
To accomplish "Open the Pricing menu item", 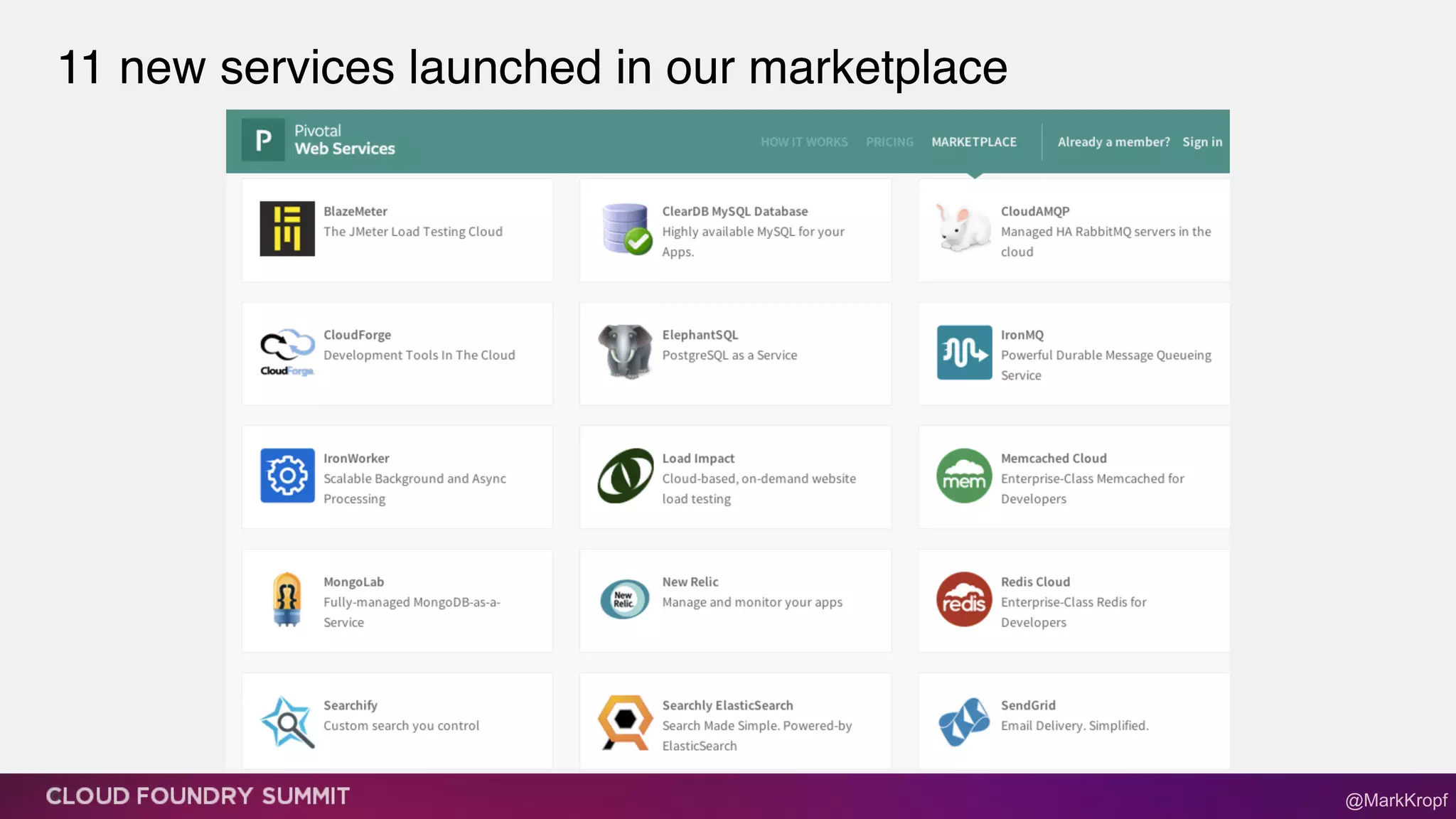I will 889,142.
